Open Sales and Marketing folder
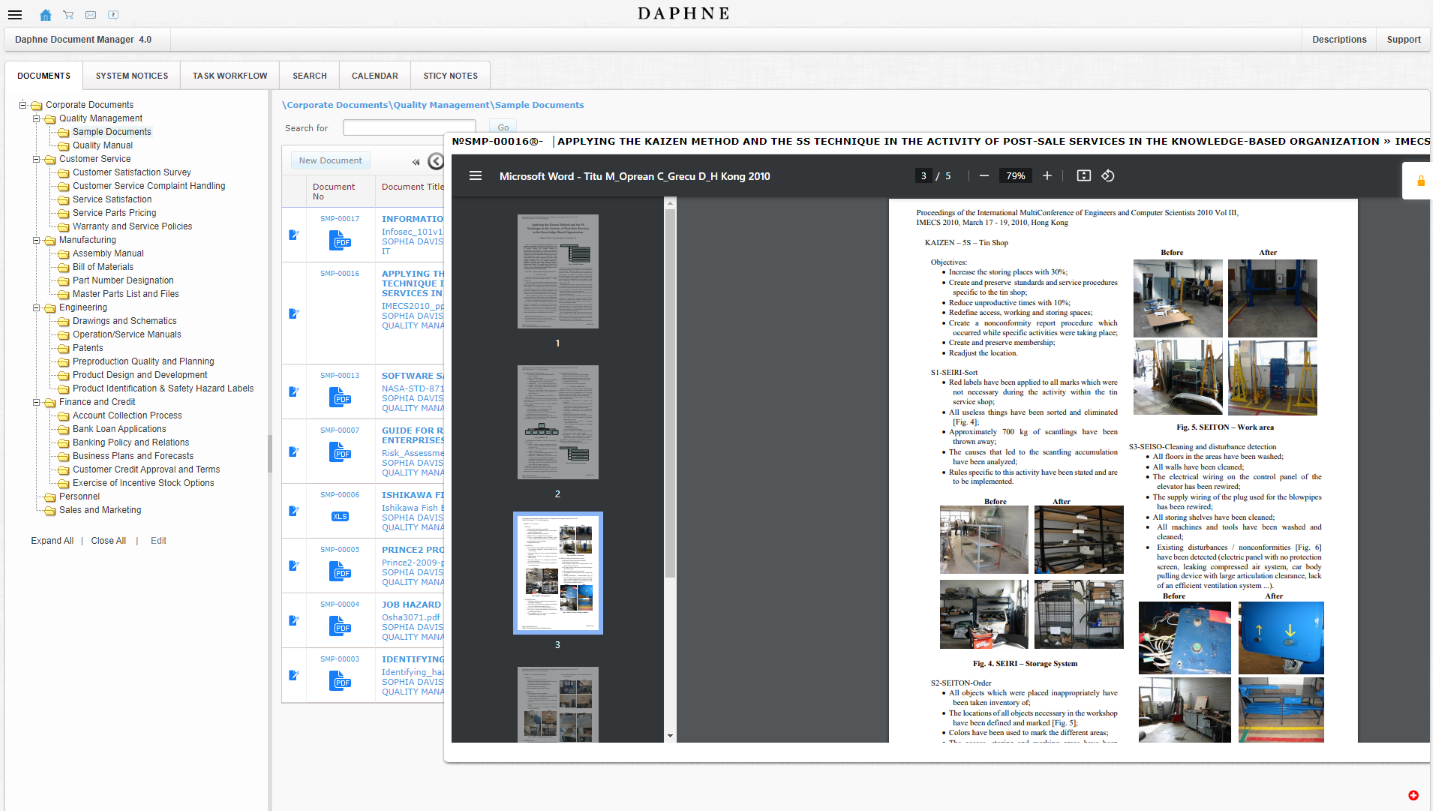The height and width of the screenshot is (811, 1433). click(100, 510)
